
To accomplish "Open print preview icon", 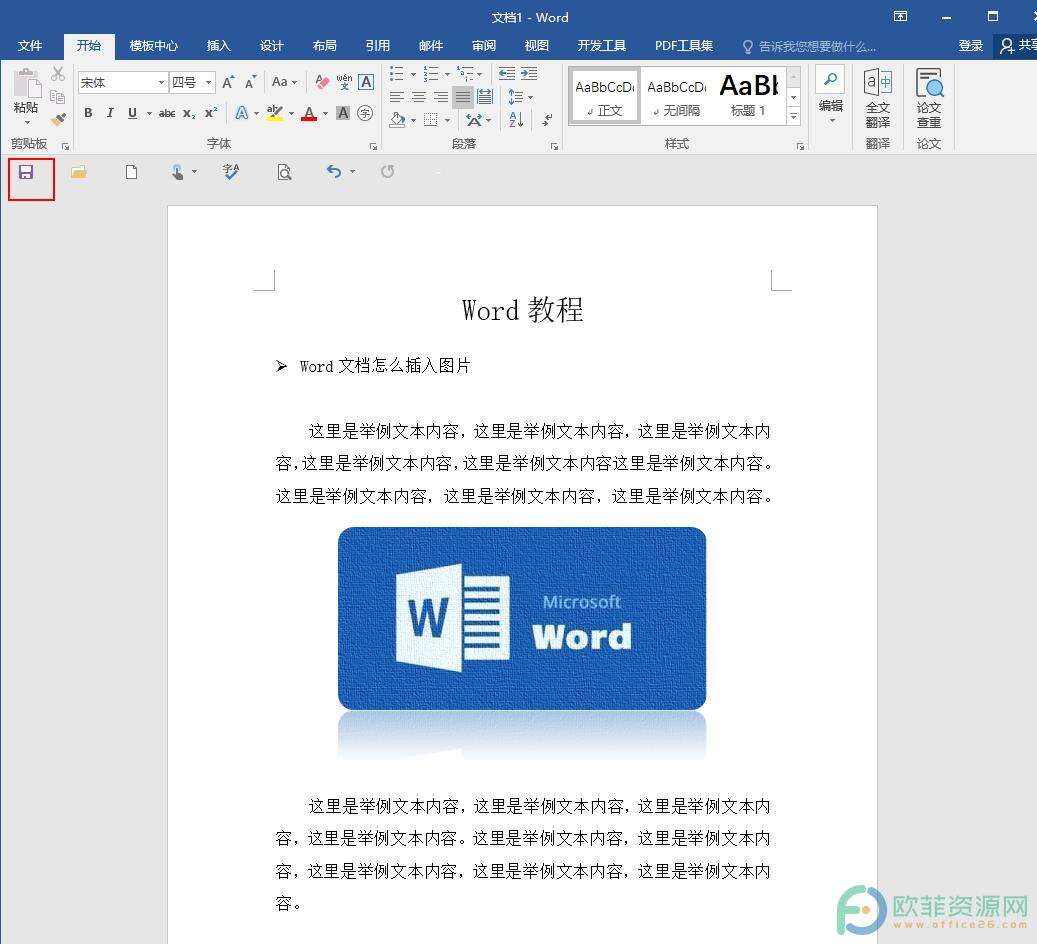I will pyautogui.click(x=284, y=173).
